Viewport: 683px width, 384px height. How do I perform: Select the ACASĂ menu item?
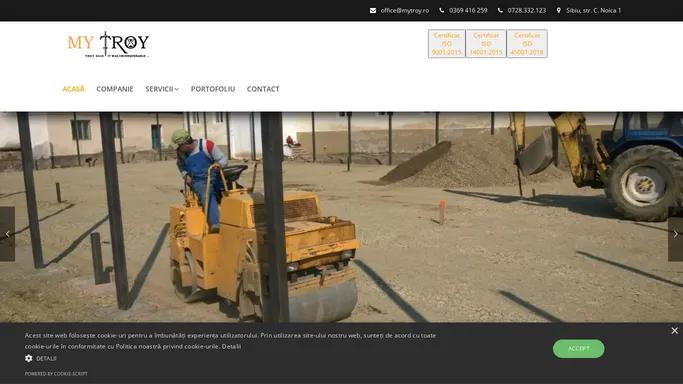(74, 89)
